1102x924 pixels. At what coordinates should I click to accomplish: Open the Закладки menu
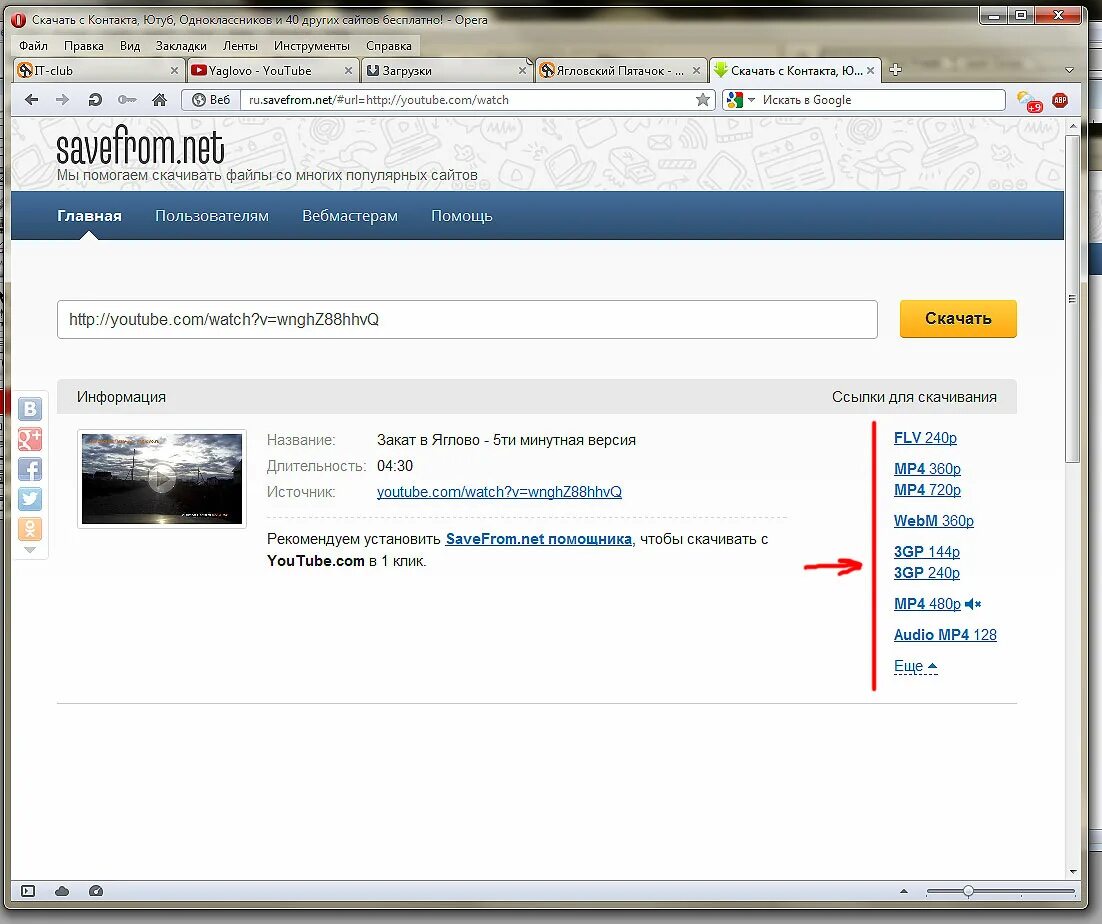[x=181, y=46]
